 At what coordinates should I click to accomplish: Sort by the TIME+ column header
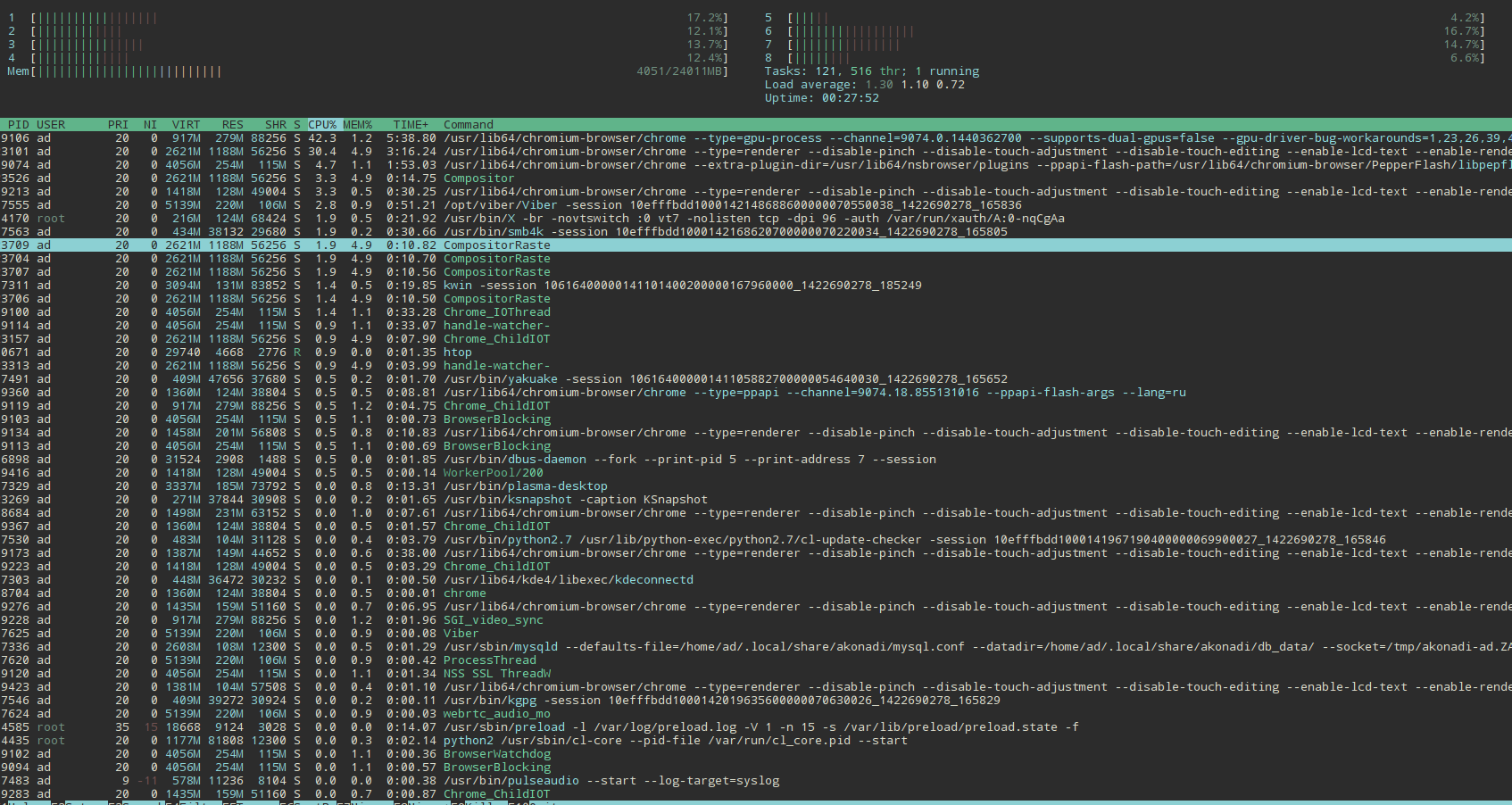(x=411, y=125)
